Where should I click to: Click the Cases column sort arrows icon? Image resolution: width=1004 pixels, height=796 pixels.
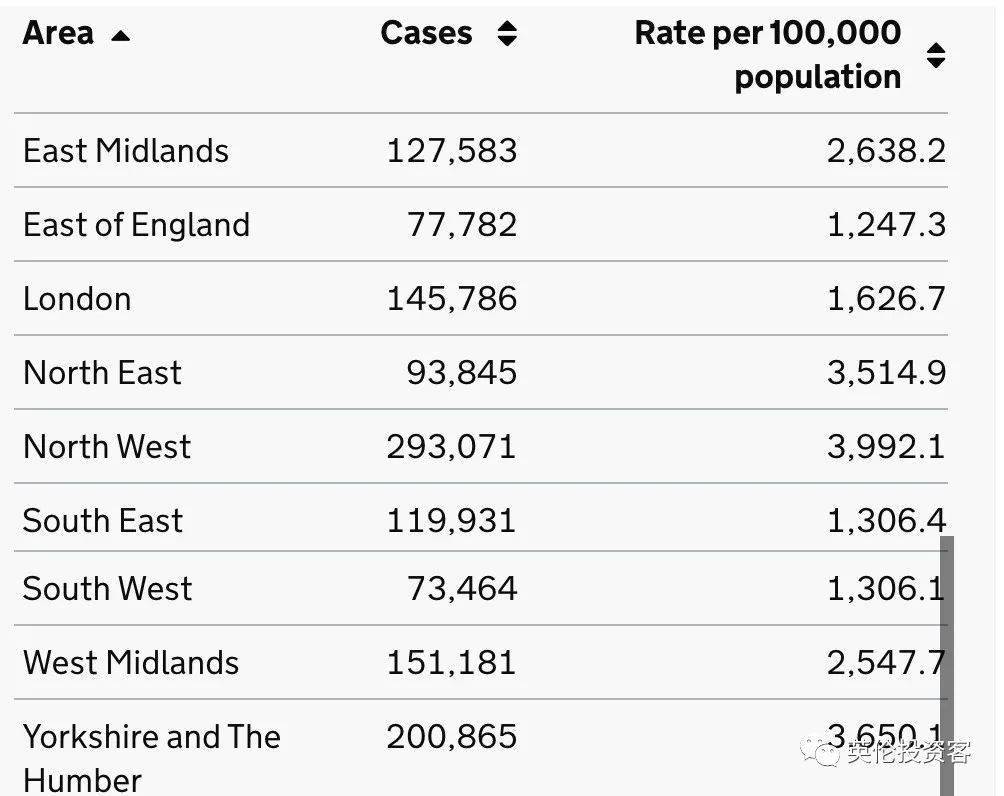click(x=507, y=34)
